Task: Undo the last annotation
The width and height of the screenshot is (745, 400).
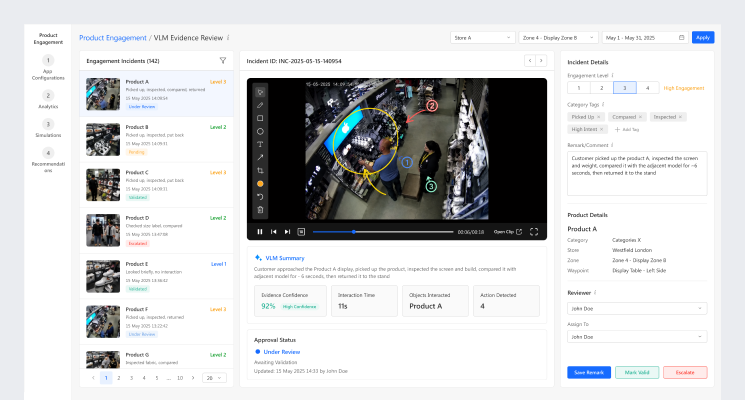Action: click(260, 197)
